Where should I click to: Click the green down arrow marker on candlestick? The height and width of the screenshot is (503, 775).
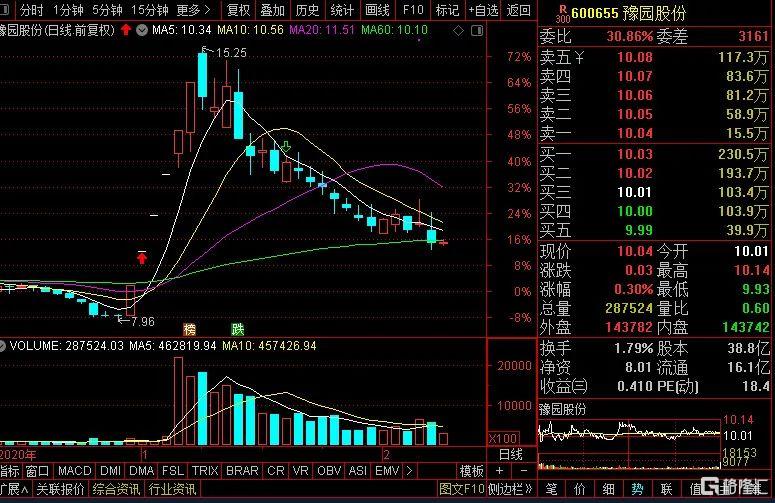(286, 146)
